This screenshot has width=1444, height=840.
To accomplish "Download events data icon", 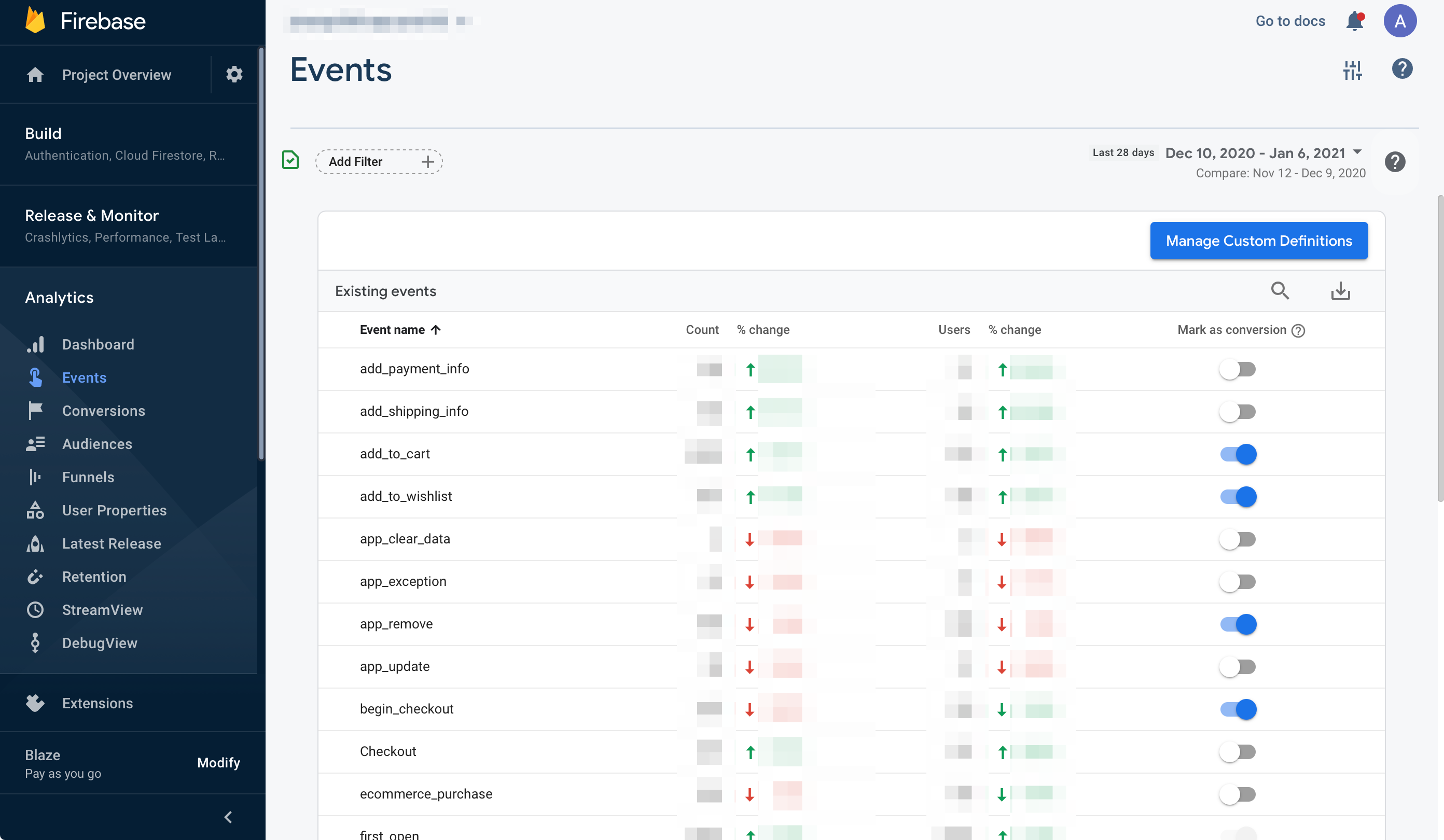I will pyautogui.click(x=1340, y=291).
